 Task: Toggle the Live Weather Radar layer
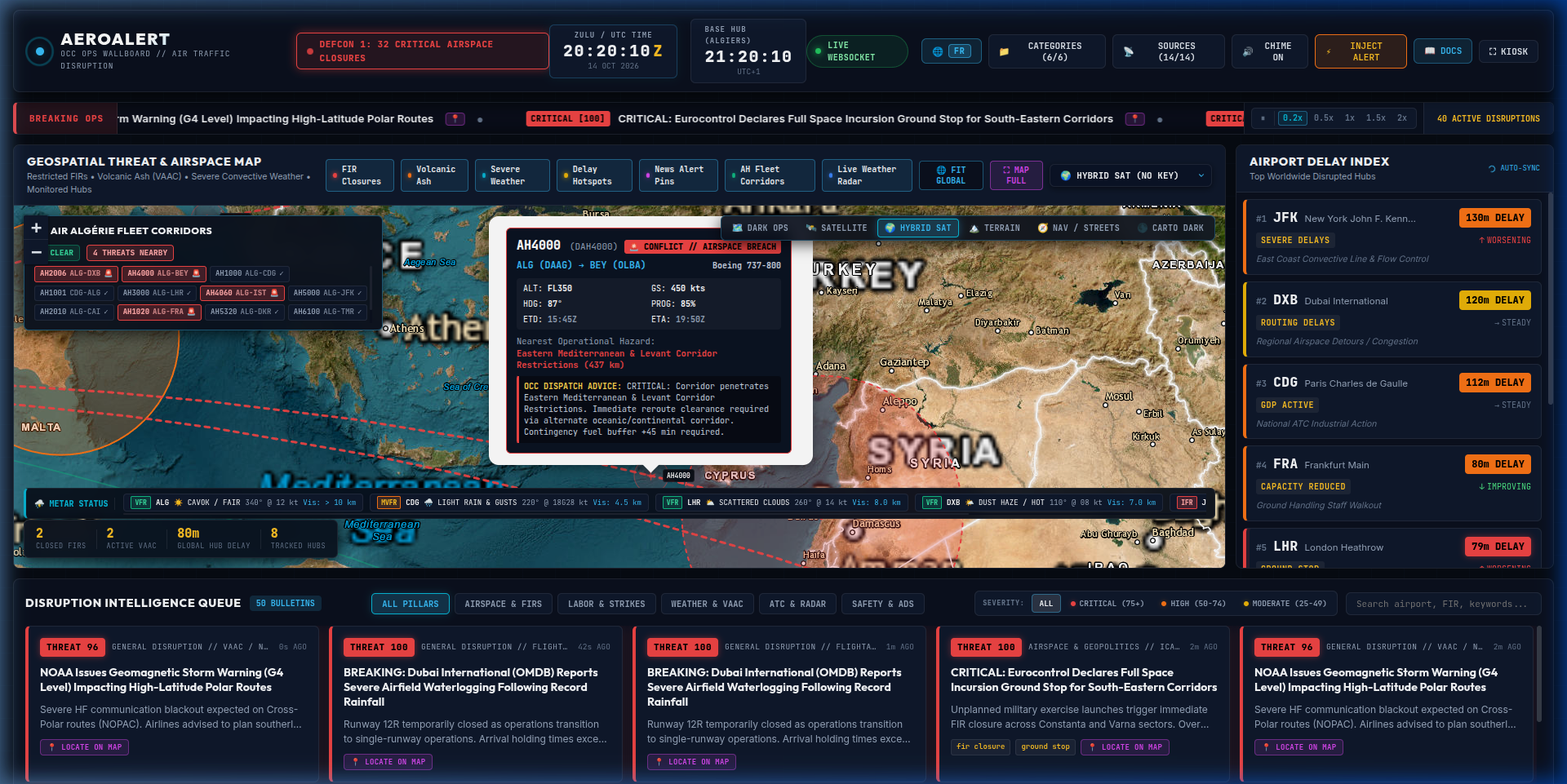point(867,175)
